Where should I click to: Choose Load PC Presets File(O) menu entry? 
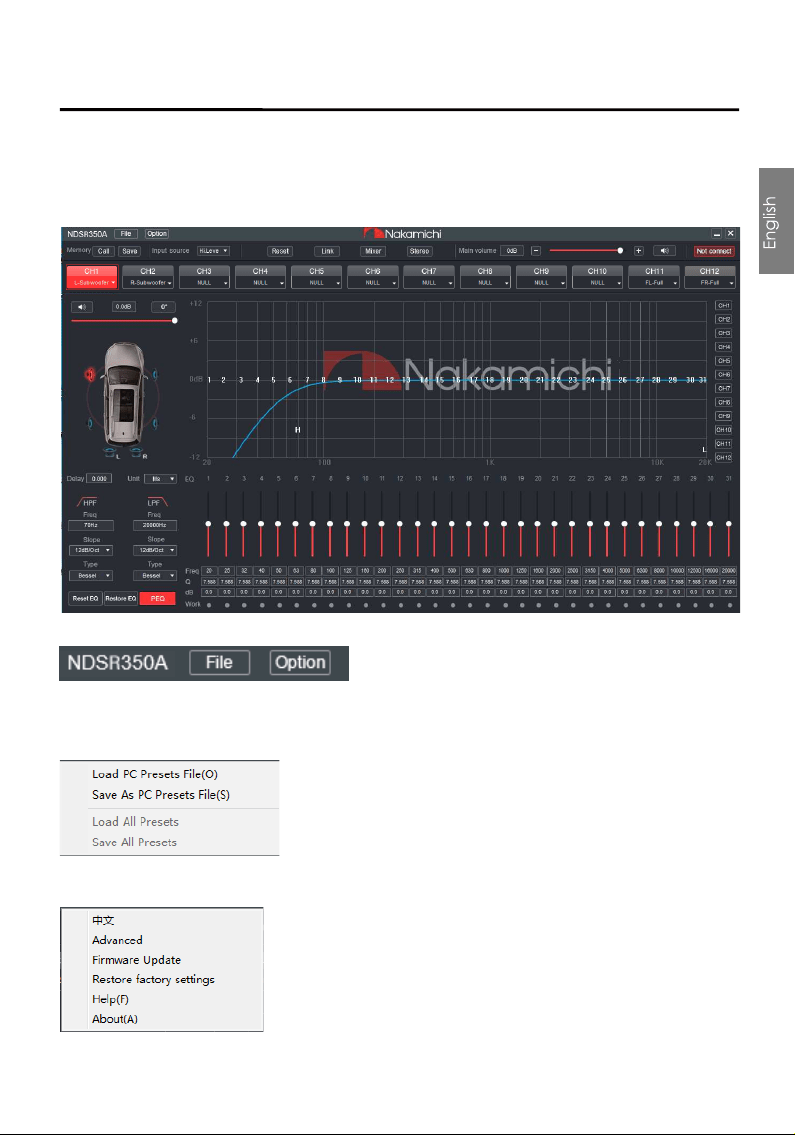click(155, 774)
